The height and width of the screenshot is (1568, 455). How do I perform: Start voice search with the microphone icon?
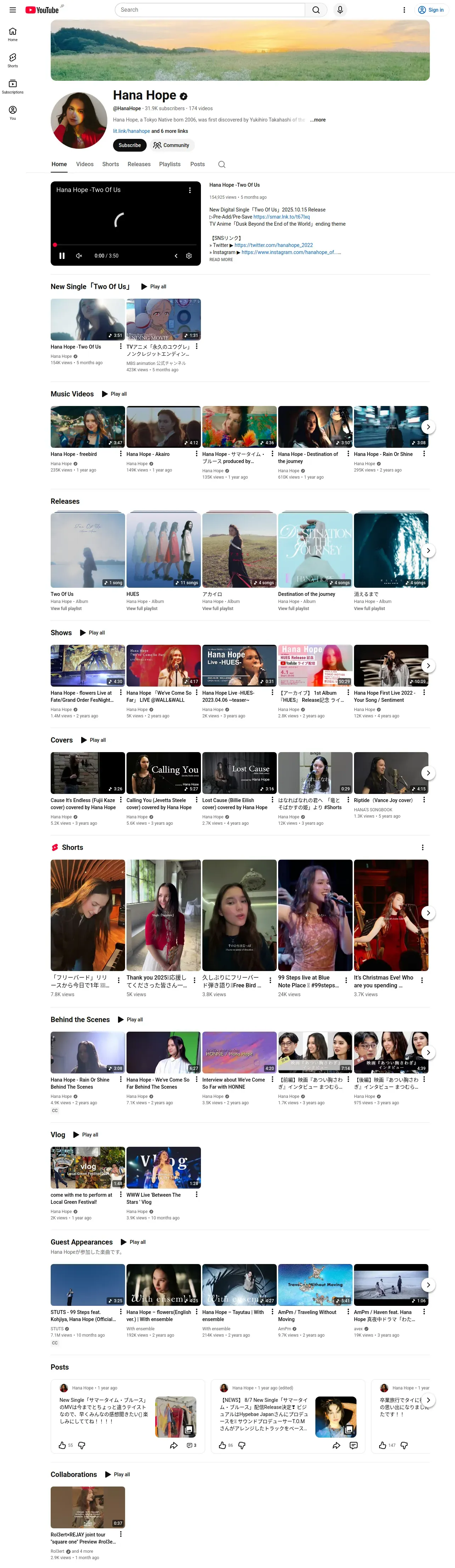pos(340,10)
